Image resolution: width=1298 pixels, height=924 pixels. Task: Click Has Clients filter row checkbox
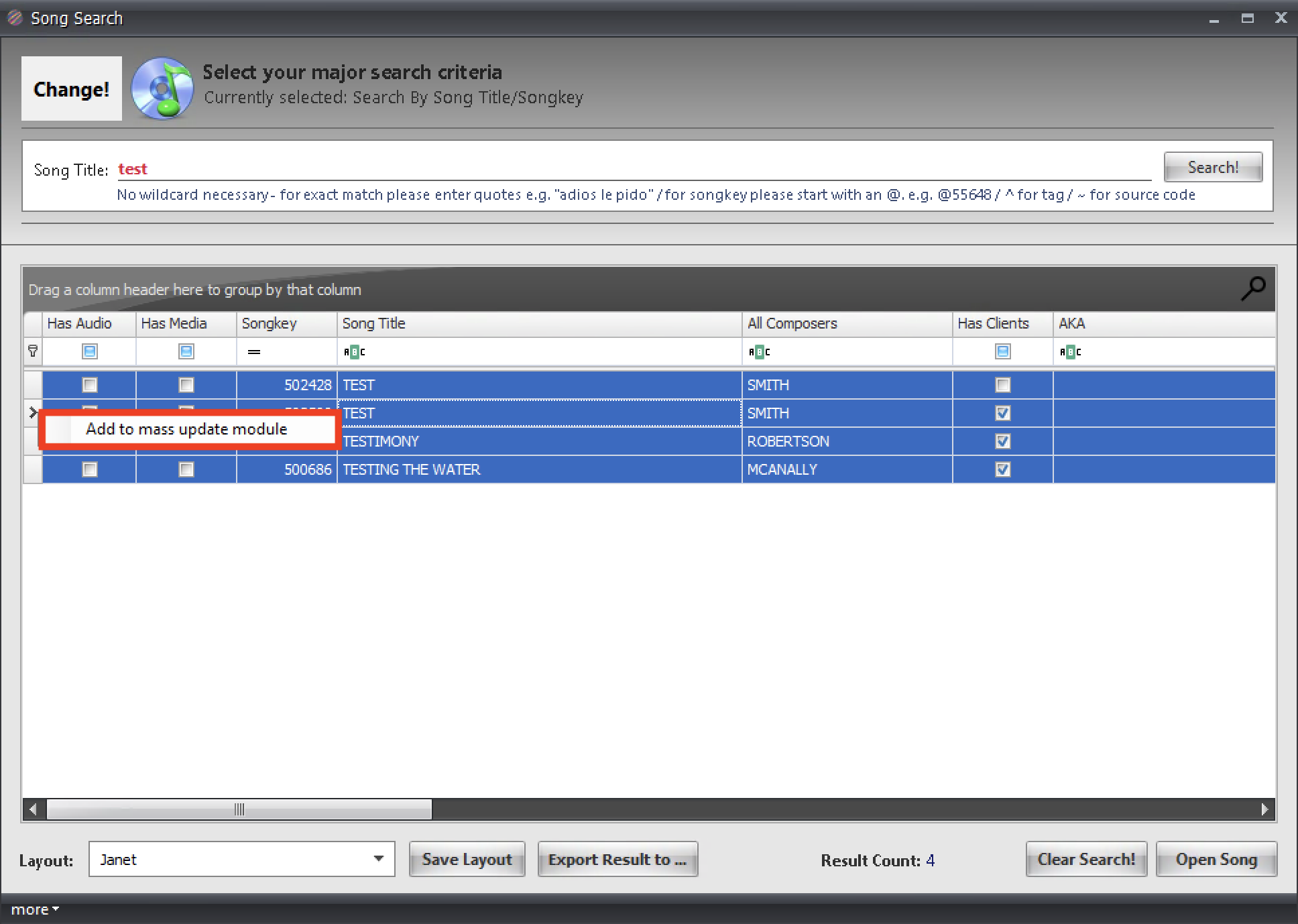click(1002, 351)
